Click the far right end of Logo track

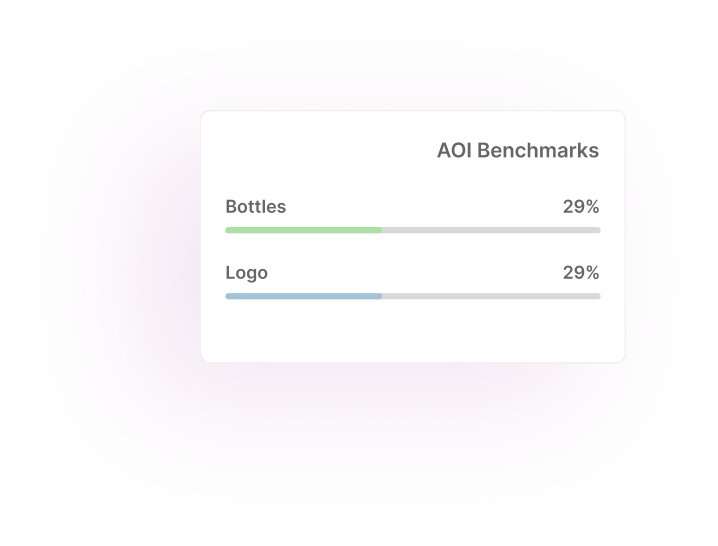(x=598, y=296)
